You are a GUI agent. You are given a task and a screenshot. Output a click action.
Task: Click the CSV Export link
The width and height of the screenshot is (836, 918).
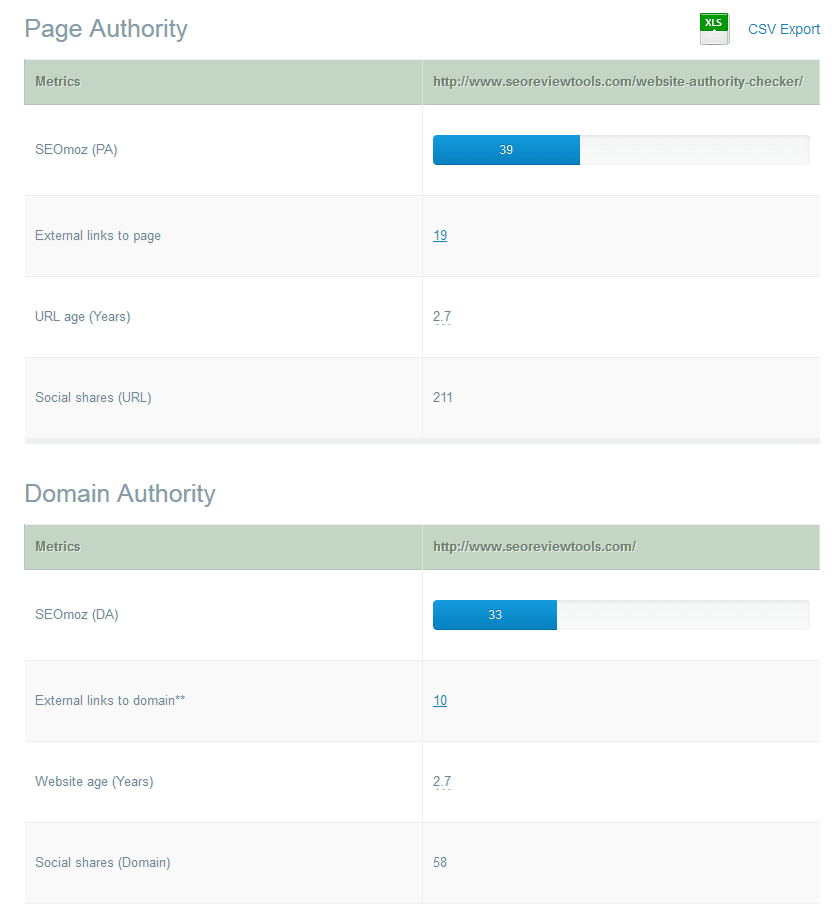point(784,29)
